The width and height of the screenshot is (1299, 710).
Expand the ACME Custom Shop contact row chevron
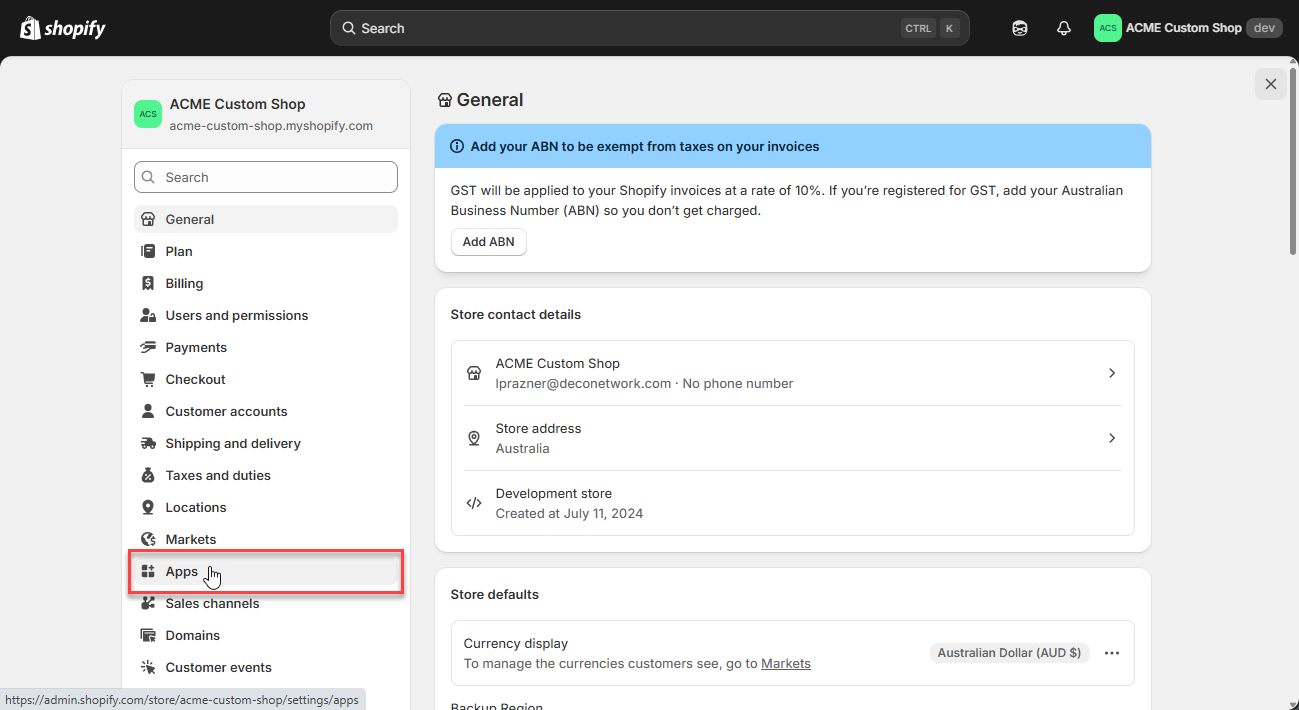pos(1112,373)
